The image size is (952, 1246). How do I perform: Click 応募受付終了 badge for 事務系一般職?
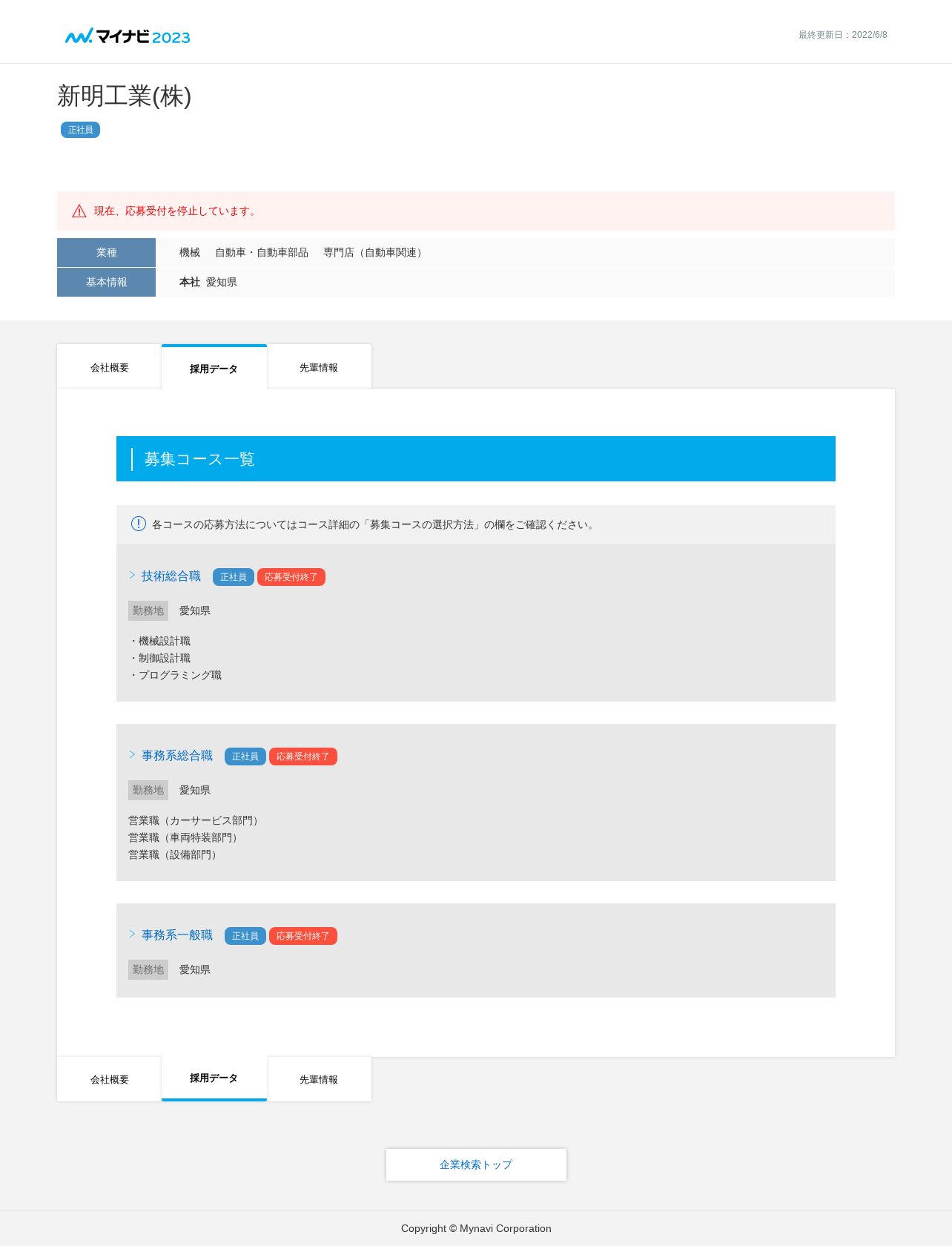point(303,936)
